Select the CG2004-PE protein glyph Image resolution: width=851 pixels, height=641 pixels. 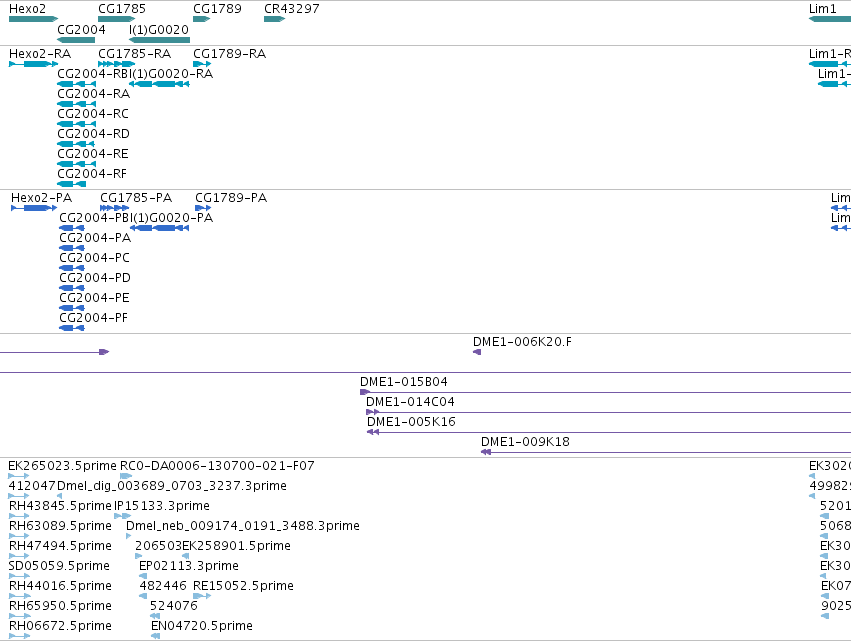[72, 308]
